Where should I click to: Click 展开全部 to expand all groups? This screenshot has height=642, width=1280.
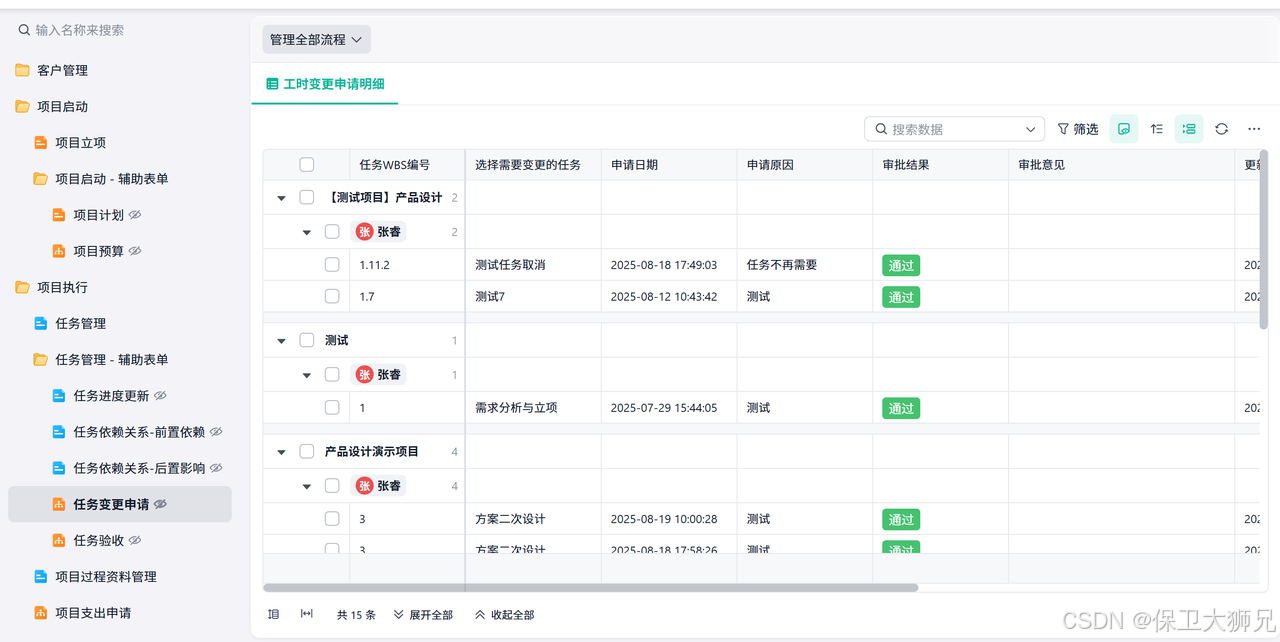(423, 615)
